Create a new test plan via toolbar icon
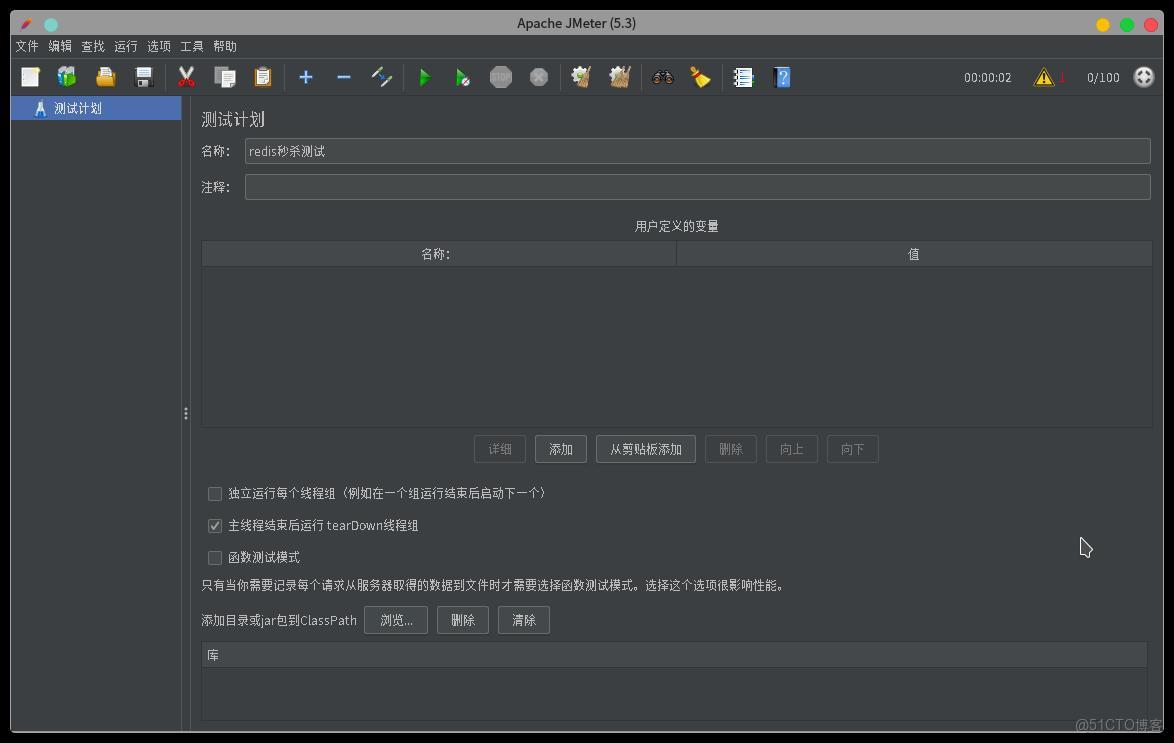The height and width of the screenshot is (743, 1174). tap(29, 77)
